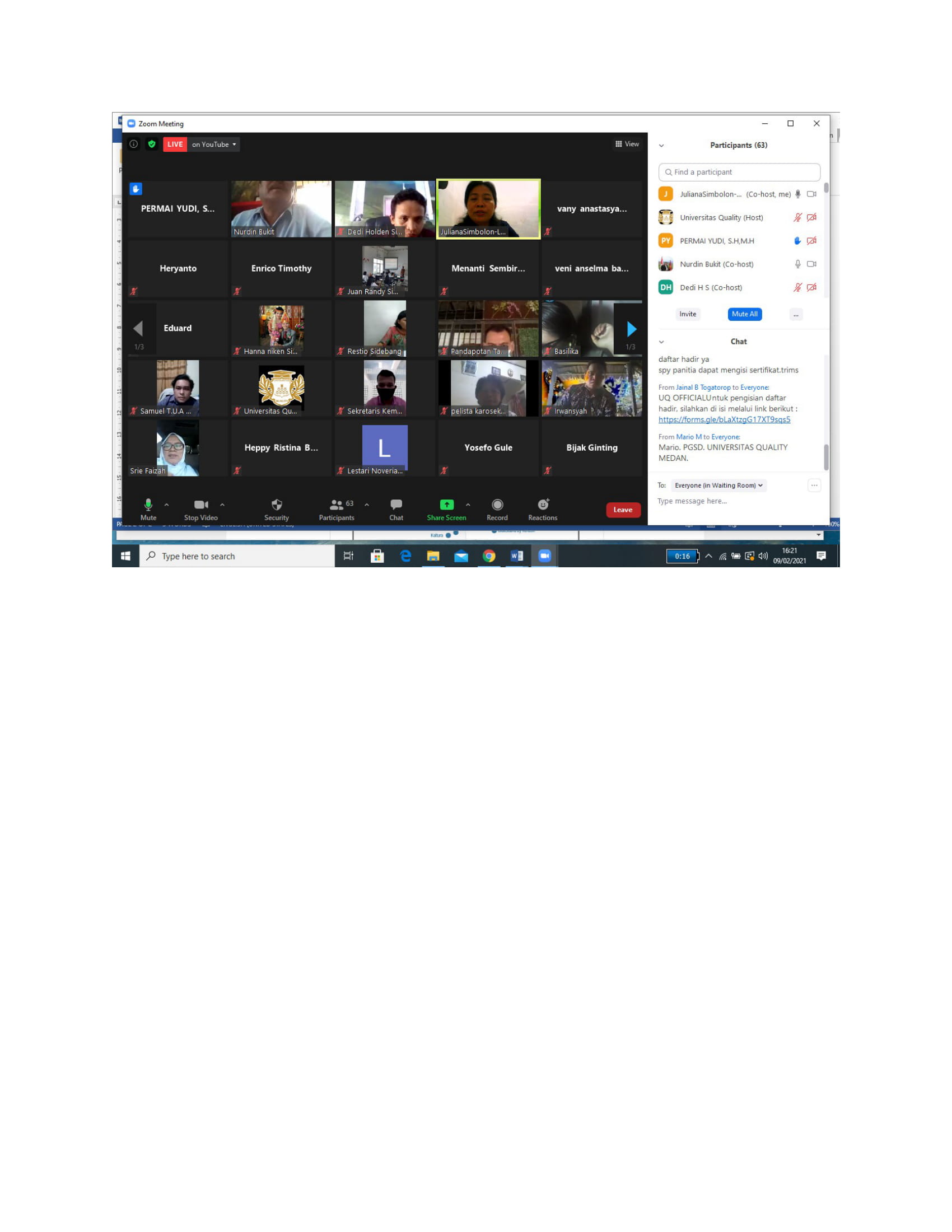This screenshot has height=1232, width=952.
Task: Toggle Universitas Quality (Host) video icon
Action: point(811,217)
